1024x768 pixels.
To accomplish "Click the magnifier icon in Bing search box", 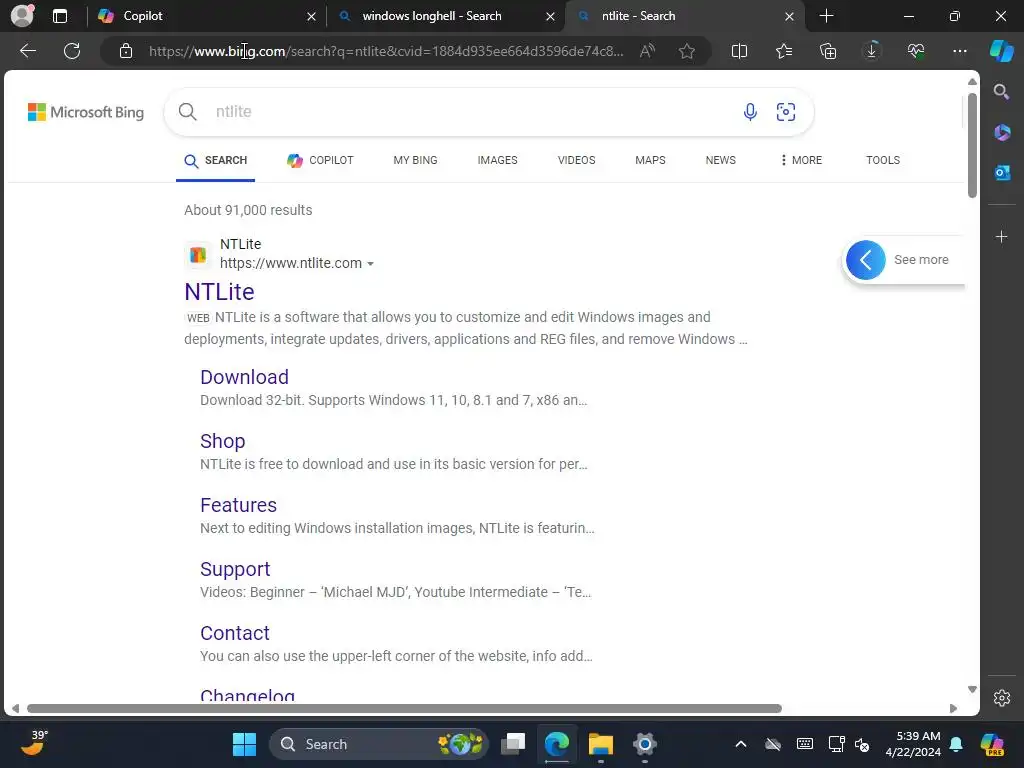I will pos(187,112).
